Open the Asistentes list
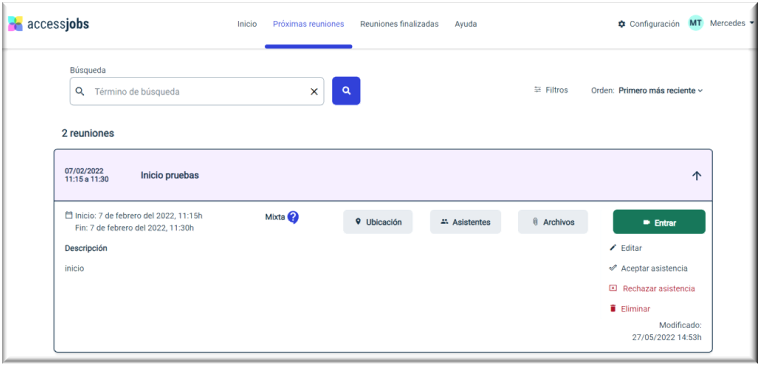The height and width of the screenshot is (366, 760). pyautogui.click(x=465, y=222)
